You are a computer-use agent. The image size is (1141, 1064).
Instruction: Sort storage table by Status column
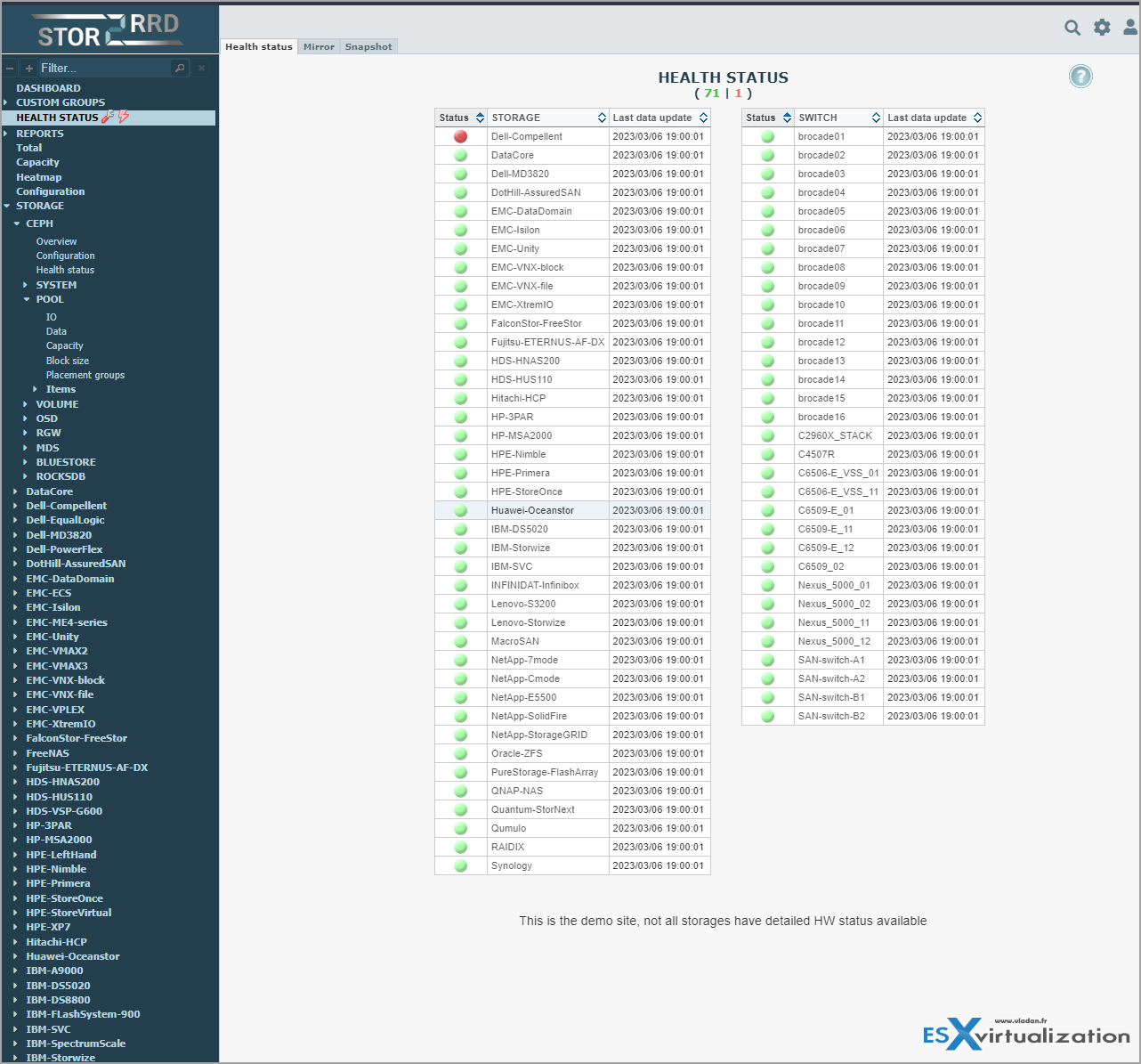(x=461, y=118)
